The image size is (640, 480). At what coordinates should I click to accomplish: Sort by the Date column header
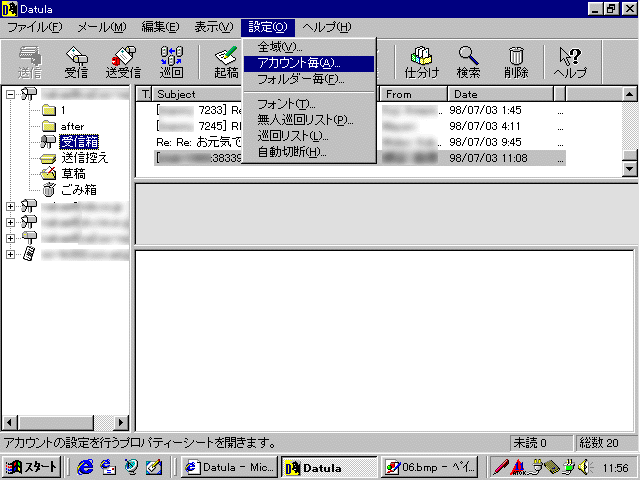(500, 94)
